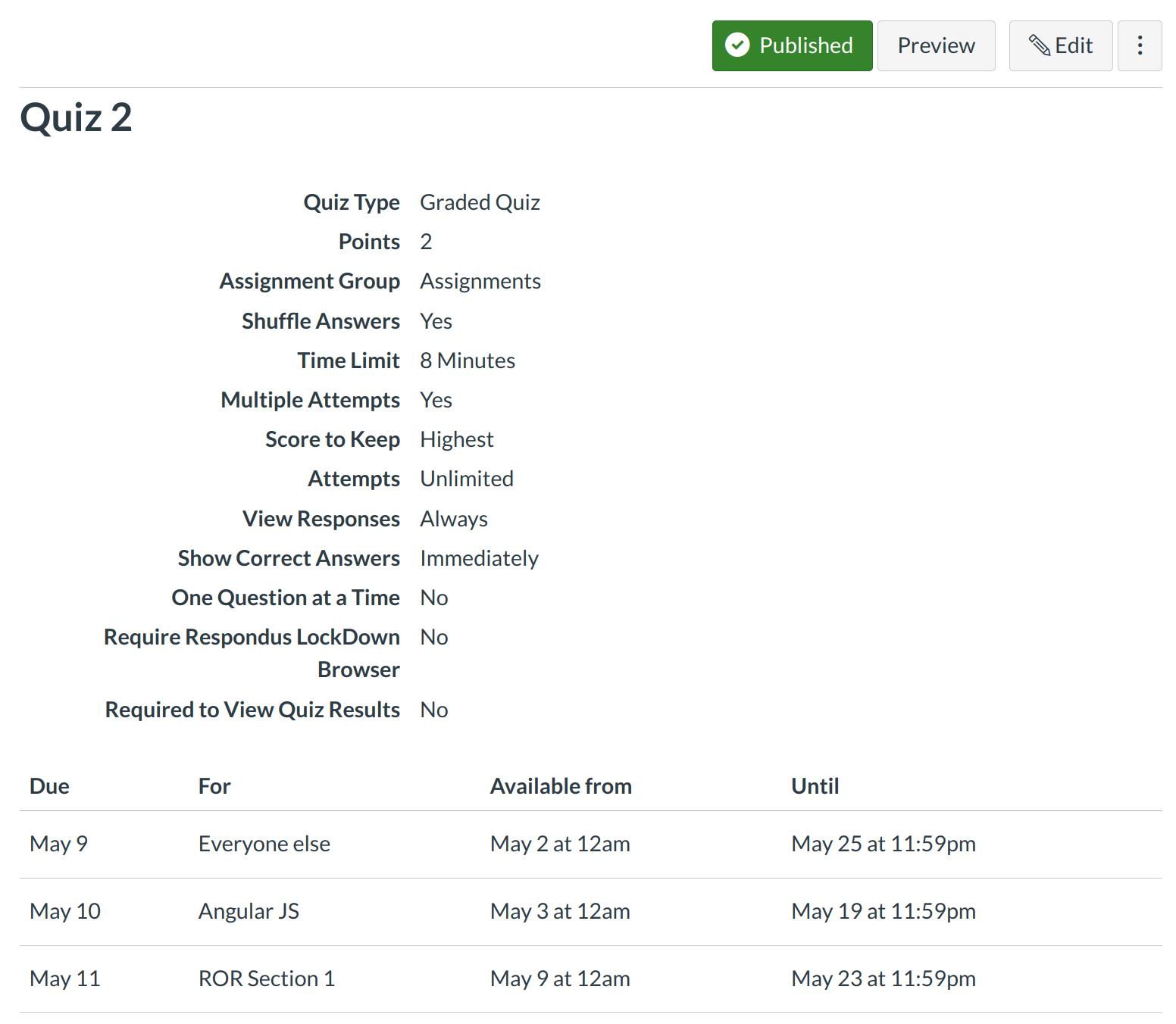1176x1024 pixels.
Task: Click the pencil icon on Edit
Action: 1039,45
